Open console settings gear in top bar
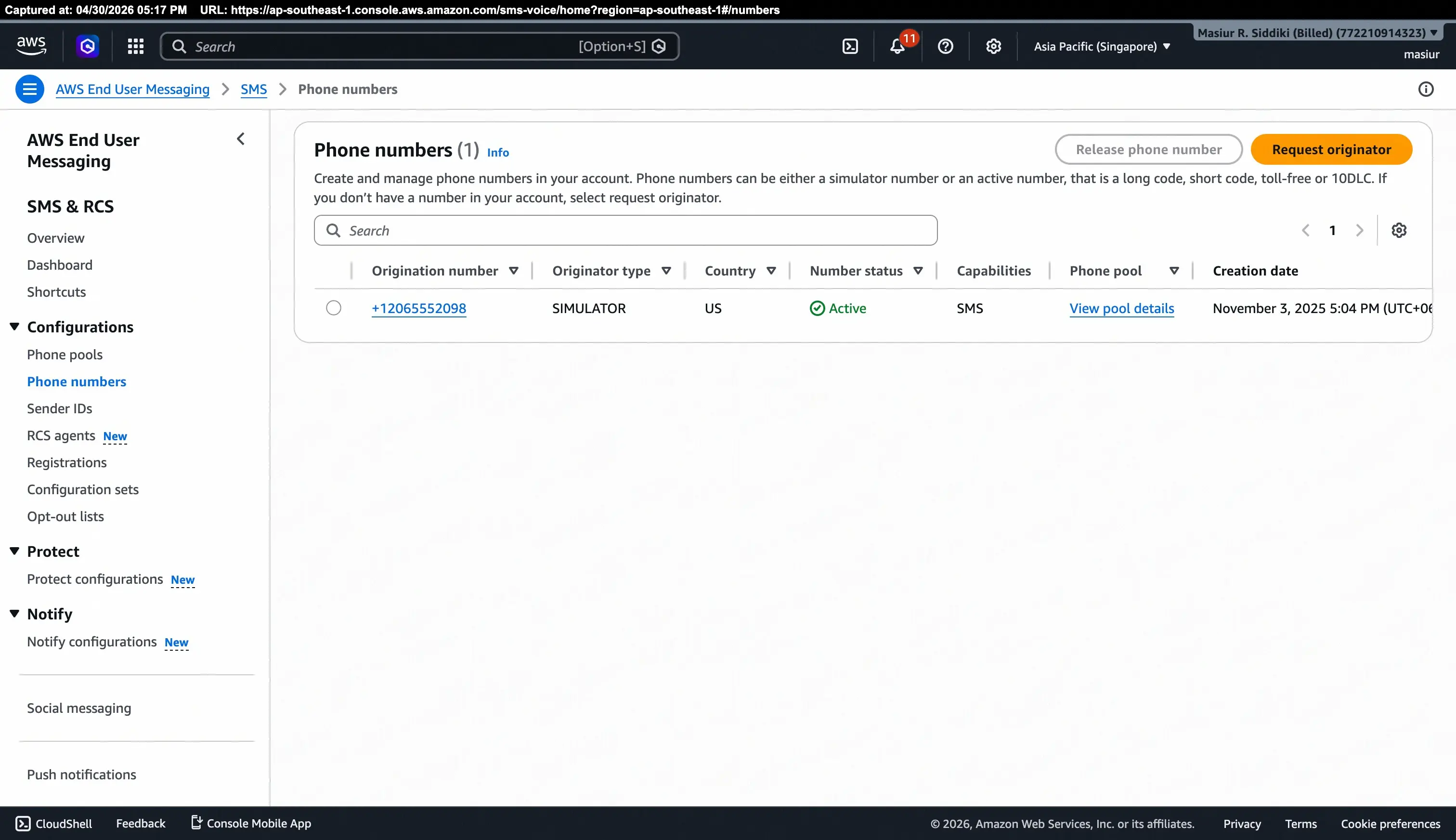Image resolution: width=1456 pixels, height=840 pixels. pos(993,46)
